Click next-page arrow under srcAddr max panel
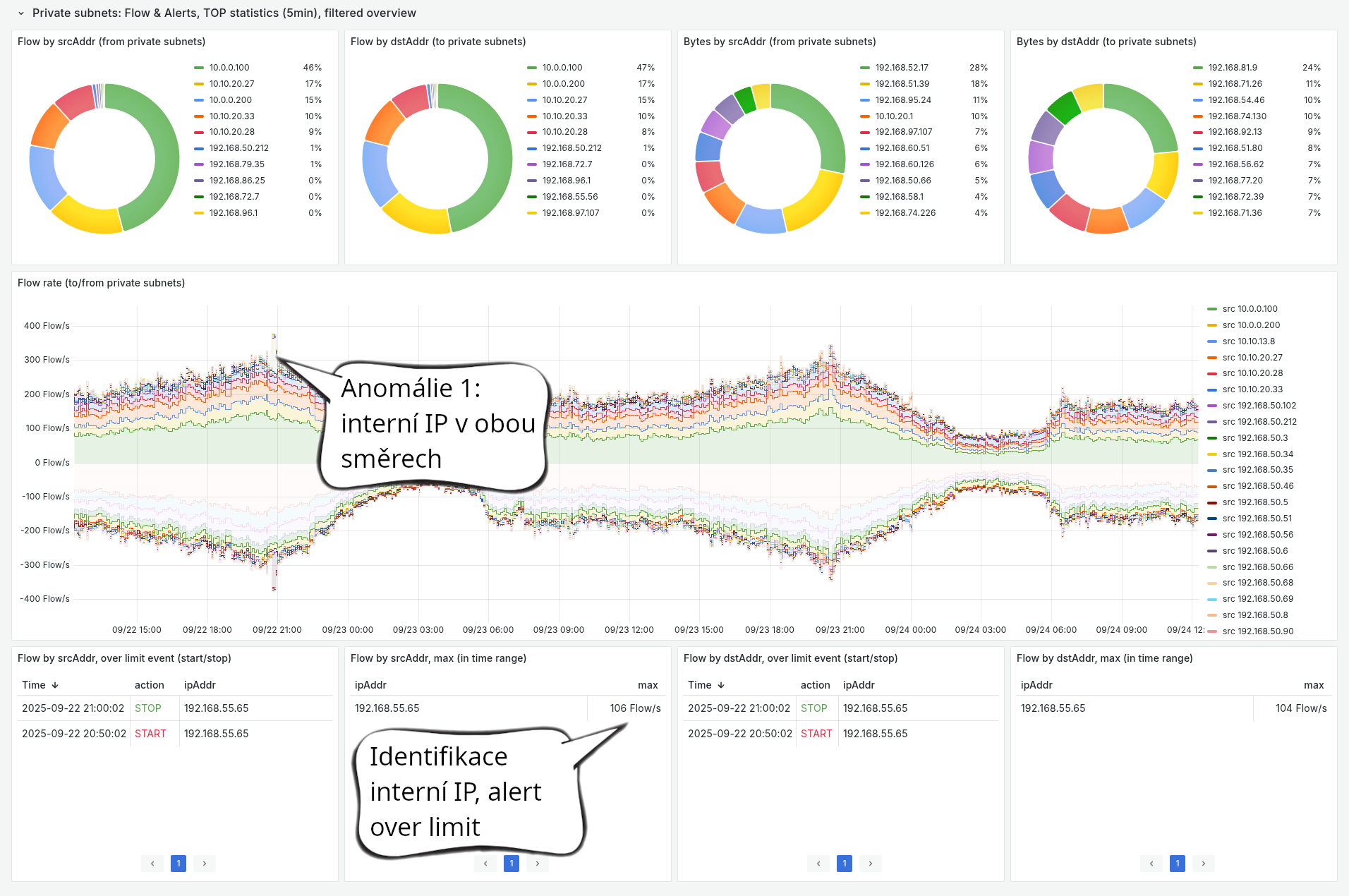The image size is (1349, 896). pos(538,863)
